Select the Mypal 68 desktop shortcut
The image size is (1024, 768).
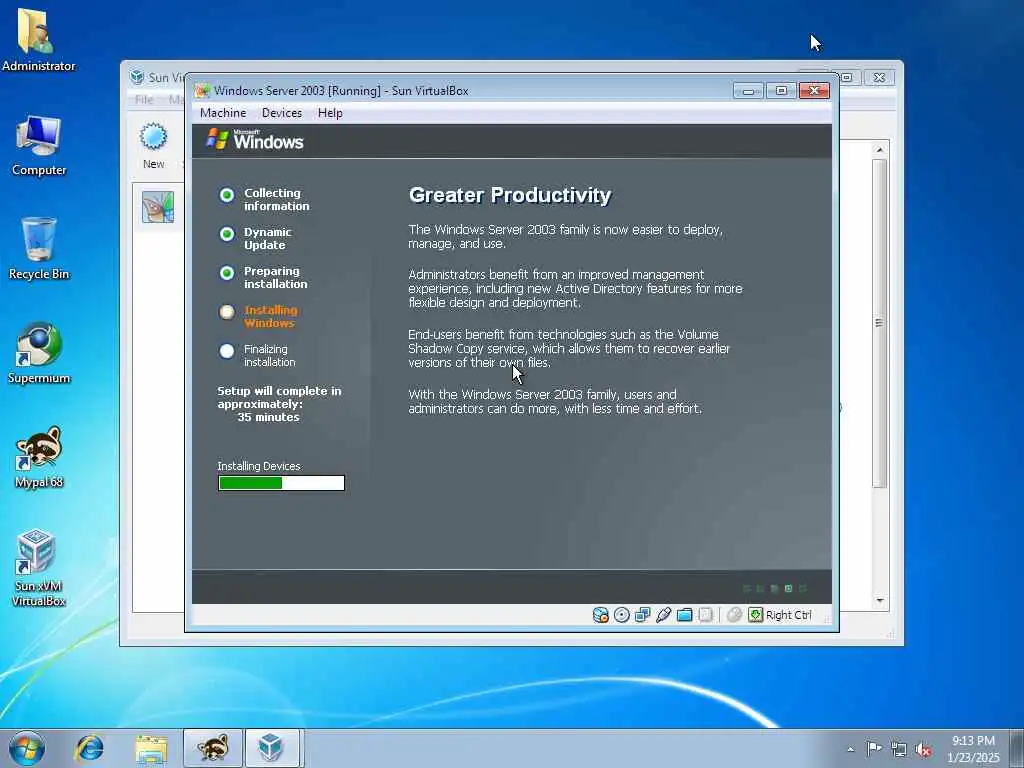tap(39, 457)
